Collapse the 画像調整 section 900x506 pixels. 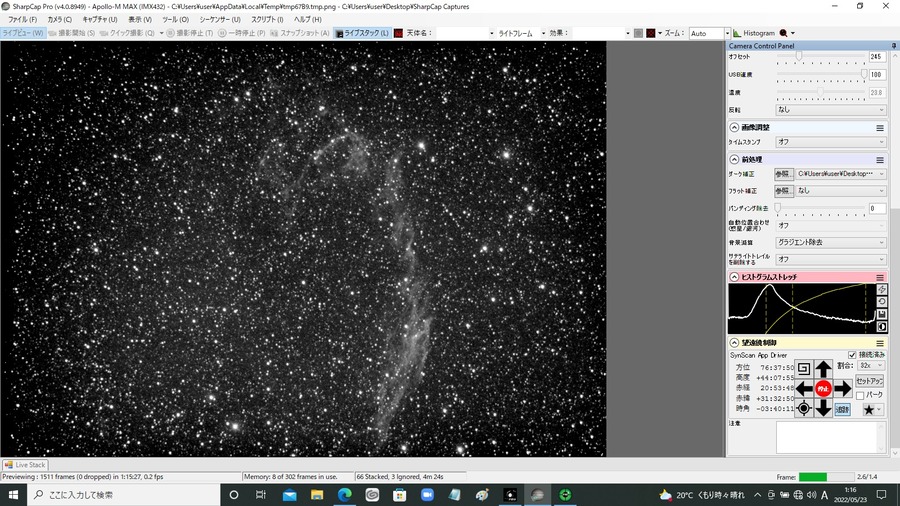[x=734, y=127]
